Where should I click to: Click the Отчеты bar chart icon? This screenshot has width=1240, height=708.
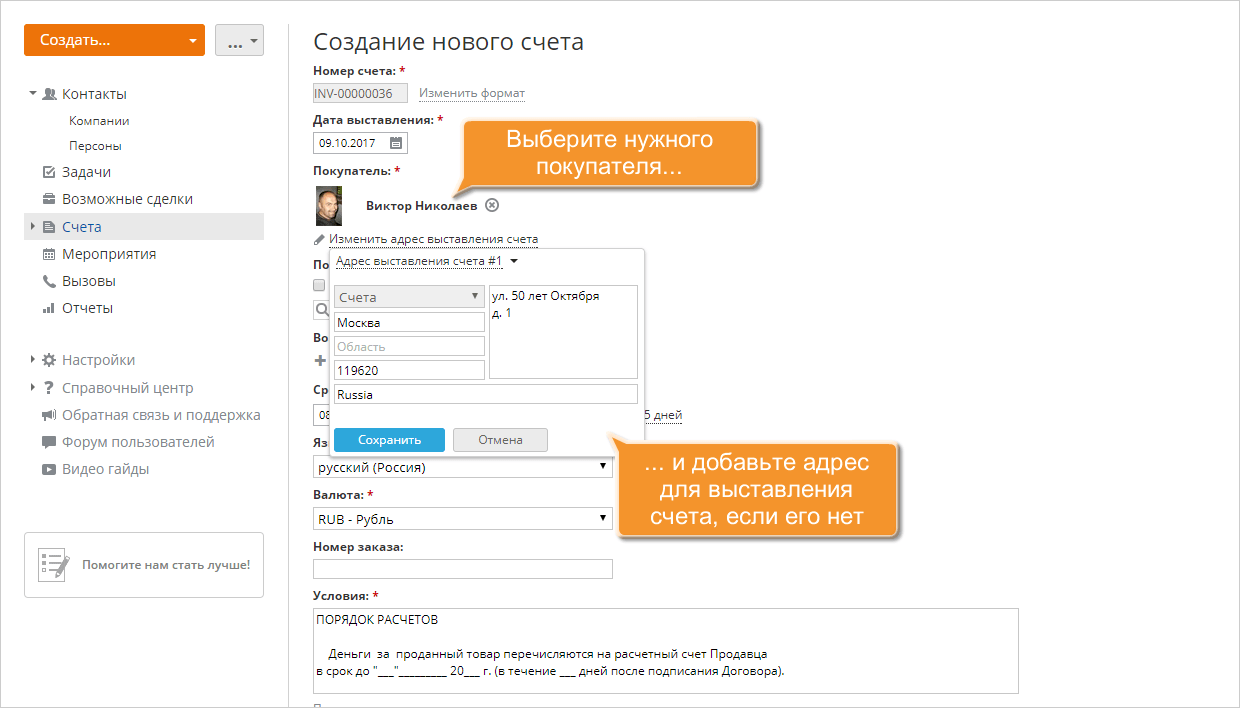click(x=49, y=308)
